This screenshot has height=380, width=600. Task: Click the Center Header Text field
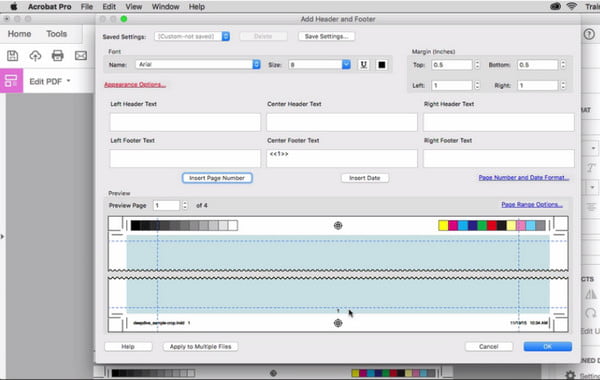(x=342, y=122)
